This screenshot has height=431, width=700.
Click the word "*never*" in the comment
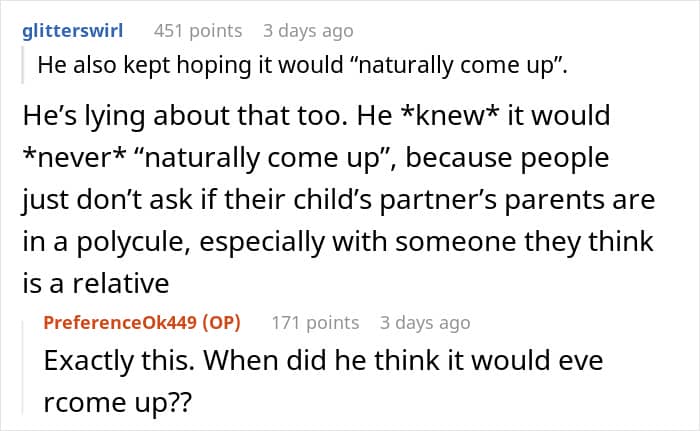point(66,157)
